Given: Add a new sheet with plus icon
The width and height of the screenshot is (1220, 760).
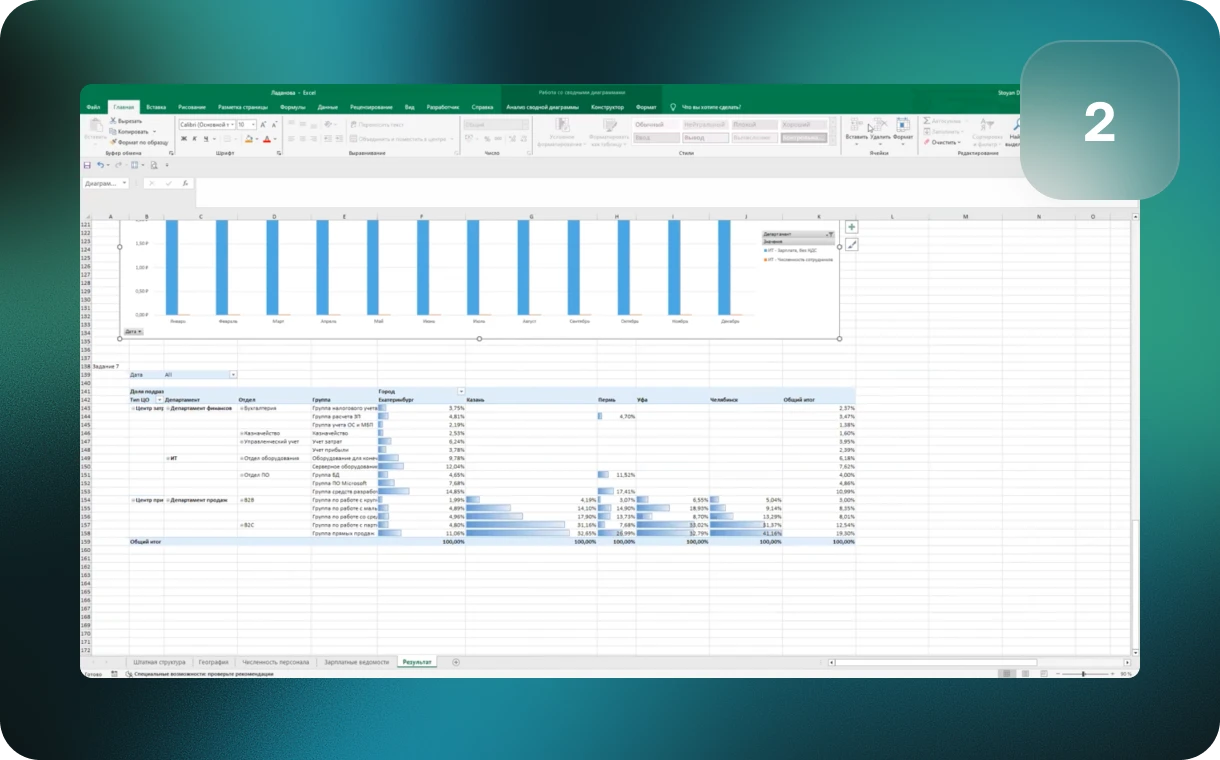Looking at the screenshot, I should point(456,662).
